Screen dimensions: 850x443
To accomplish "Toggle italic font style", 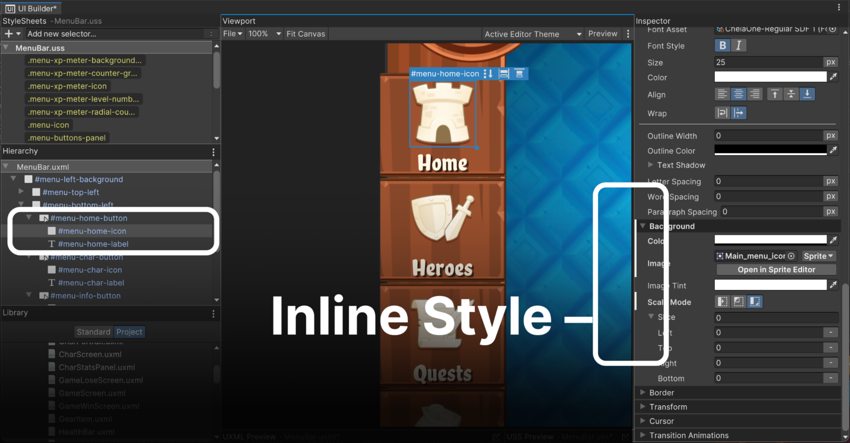I will tap(739, 46).
